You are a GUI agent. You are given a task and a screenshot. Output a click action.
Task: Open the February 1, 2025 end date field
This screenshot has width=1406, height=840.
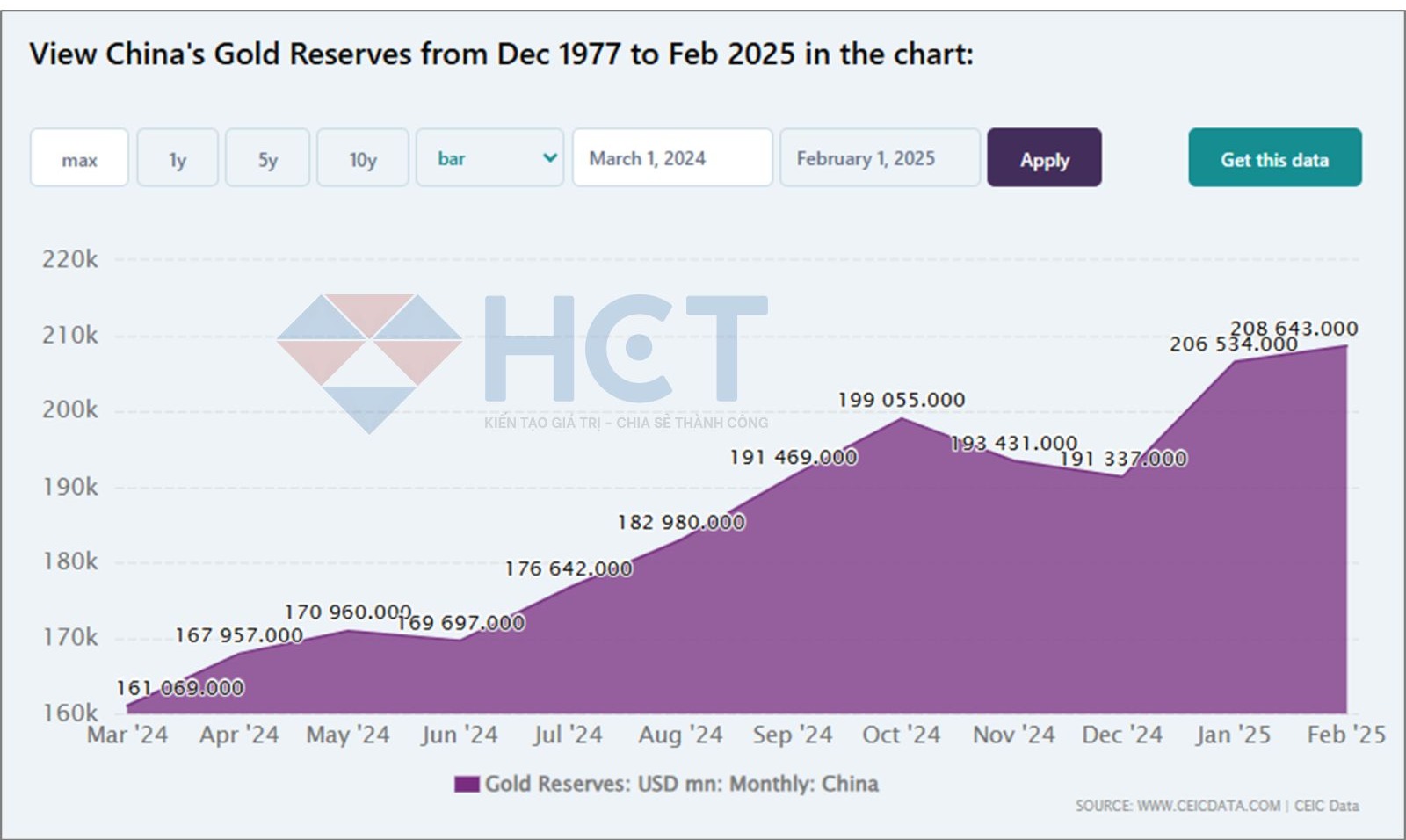coord(879,158)
